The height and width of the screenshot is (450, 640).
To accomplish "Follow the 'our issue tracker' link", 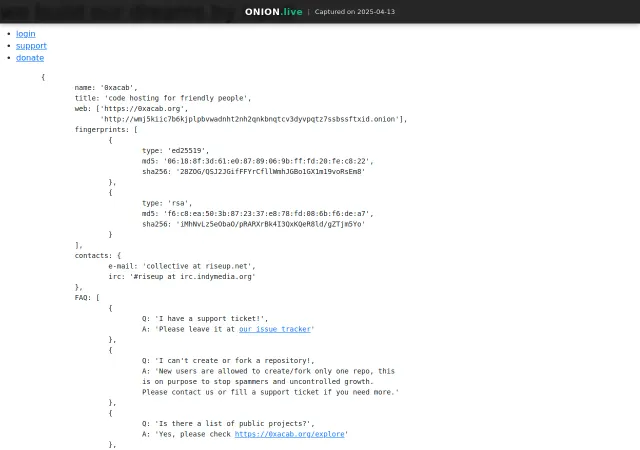I will coord(275,329).
